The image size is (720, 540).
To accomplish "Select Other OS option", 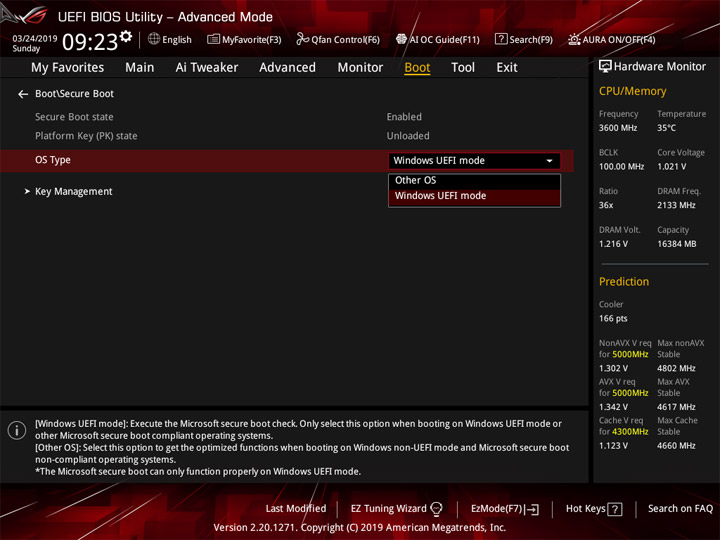I will pos(474,180).
